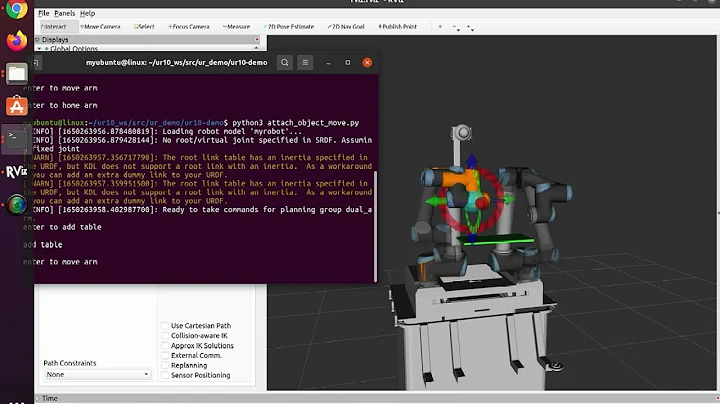Choose the Focus Camera tool
This screenshot has height=404, width=720.
[x=189, y=27]
